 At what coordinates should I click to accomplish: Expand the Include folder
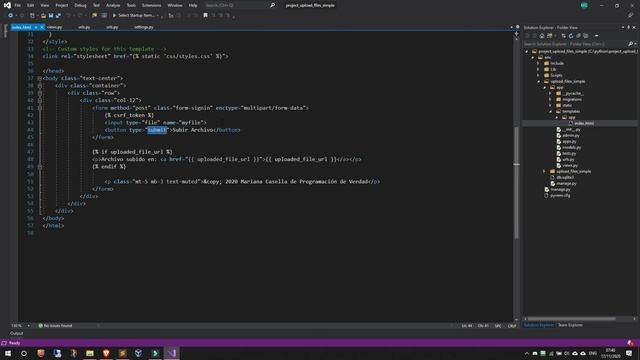point(538,63)
